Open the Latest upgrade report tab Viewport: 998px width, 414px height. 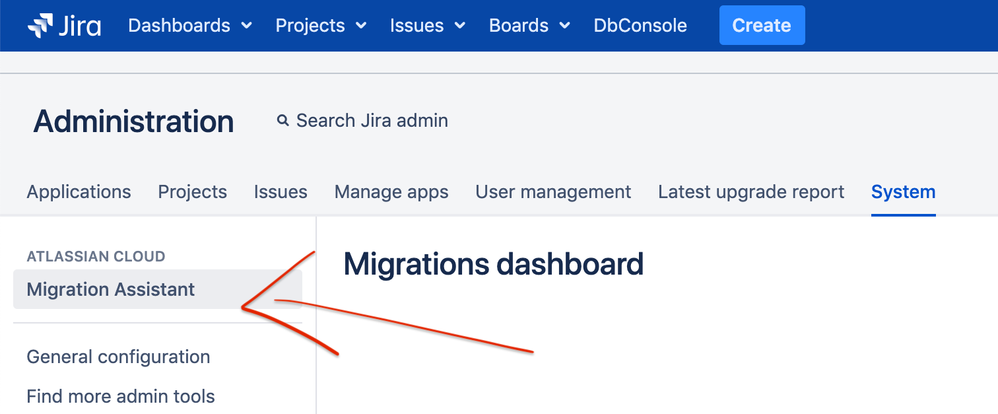click(751, 192)
